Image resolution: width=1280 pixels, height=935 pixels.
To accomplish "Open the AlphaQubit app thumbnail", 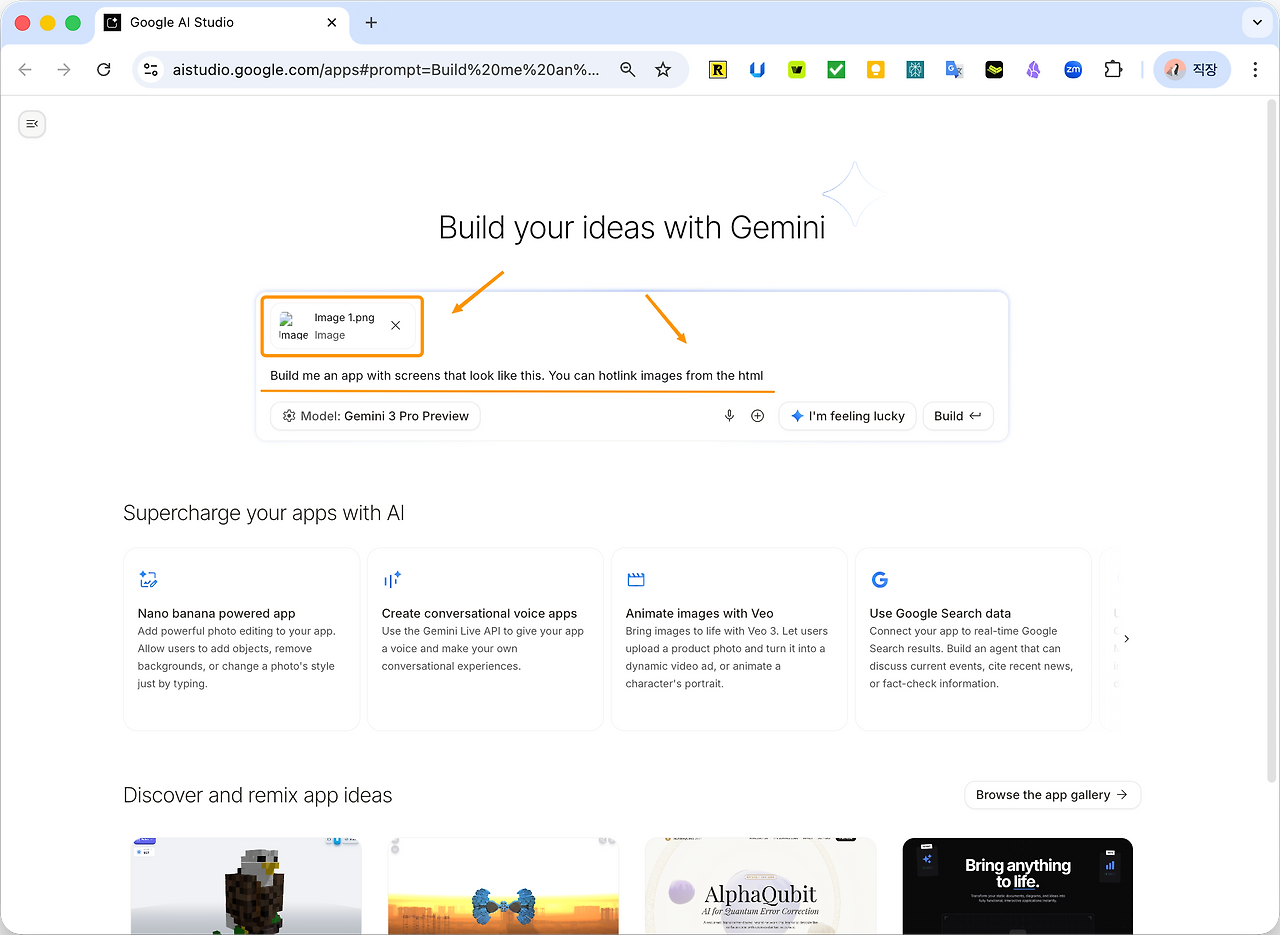I will pyautogui.click(x=761, y=886).
